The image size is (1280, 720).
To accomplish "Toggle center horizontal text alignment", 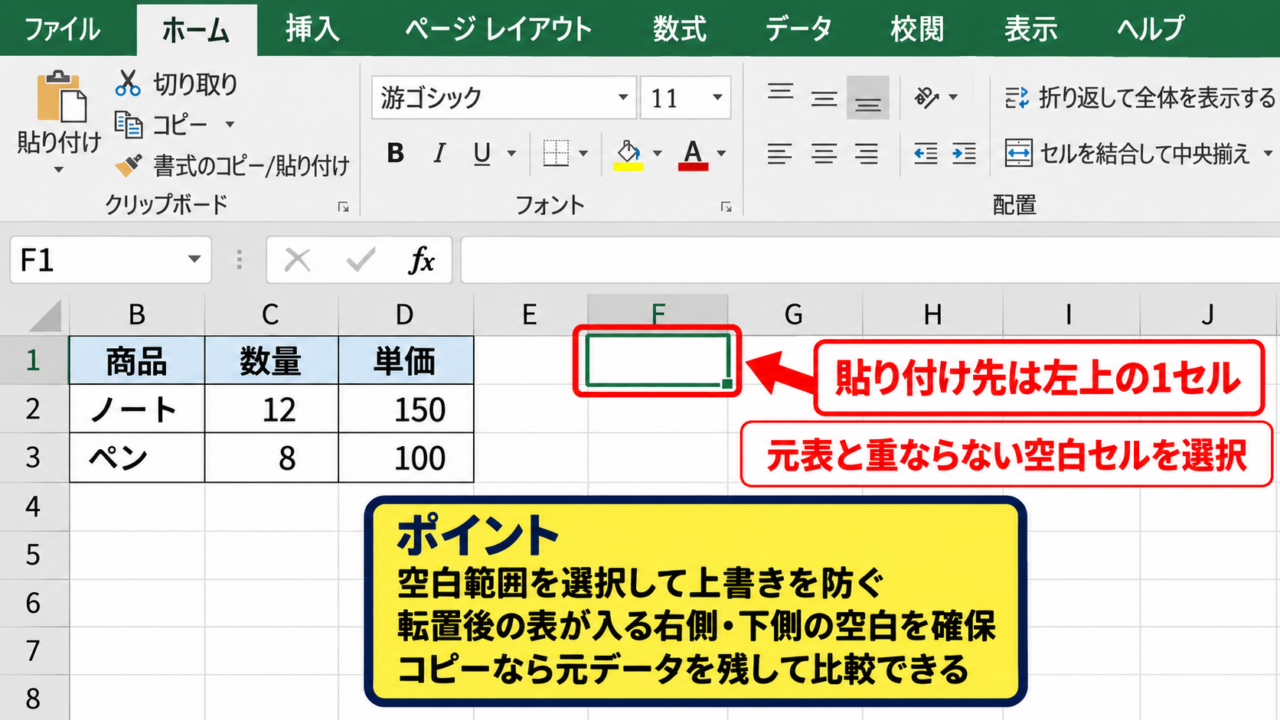I will click(824, 153).
